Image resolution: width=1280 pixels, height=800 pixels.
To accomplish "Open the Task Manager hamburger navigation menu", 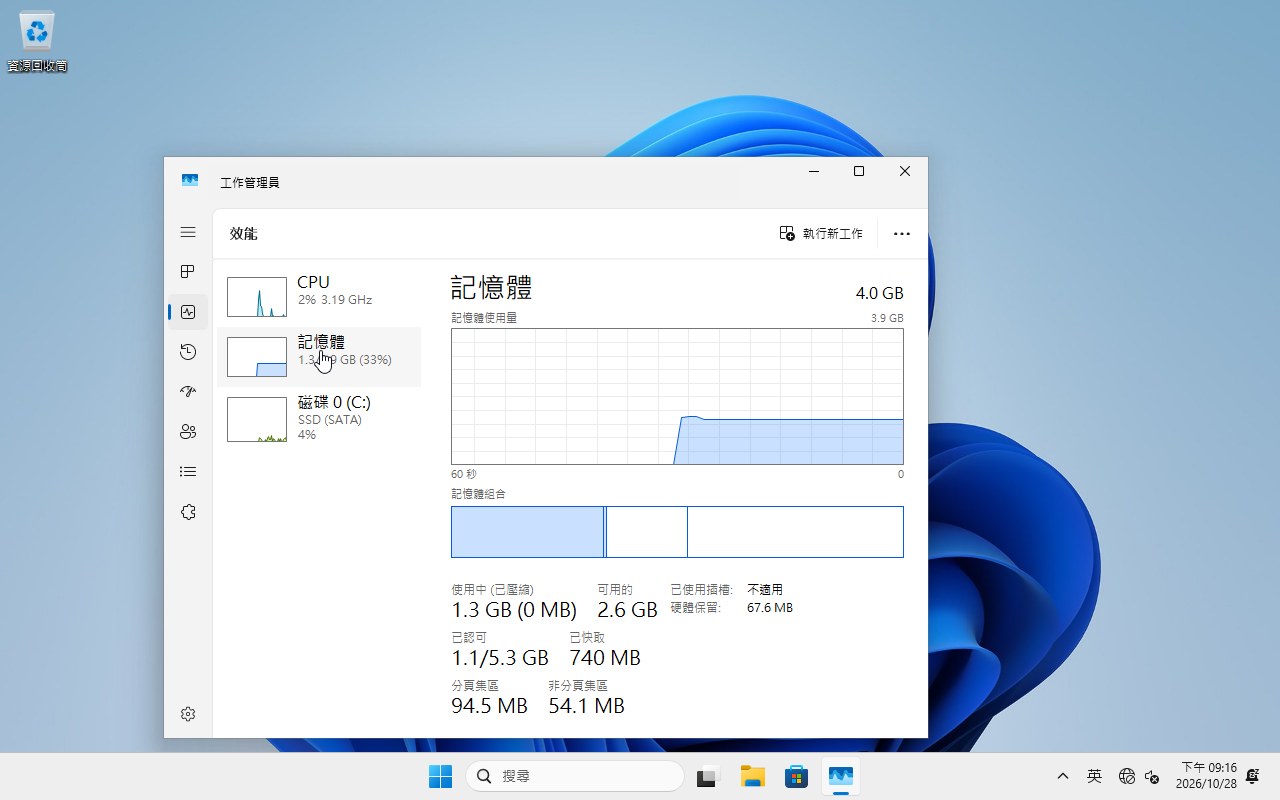I will 188,232.
